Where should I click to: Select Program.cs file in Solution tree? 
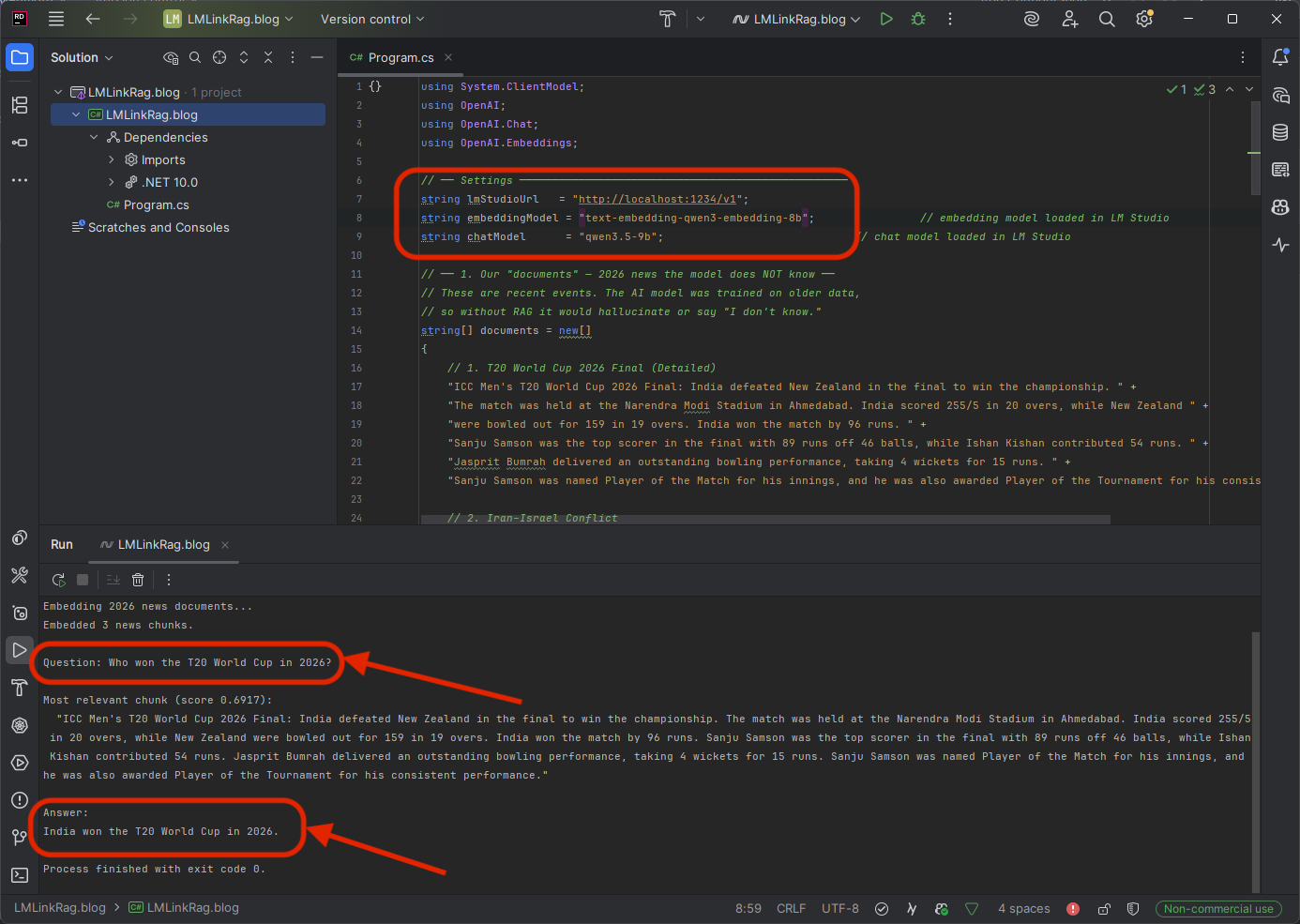click(156, 204)
